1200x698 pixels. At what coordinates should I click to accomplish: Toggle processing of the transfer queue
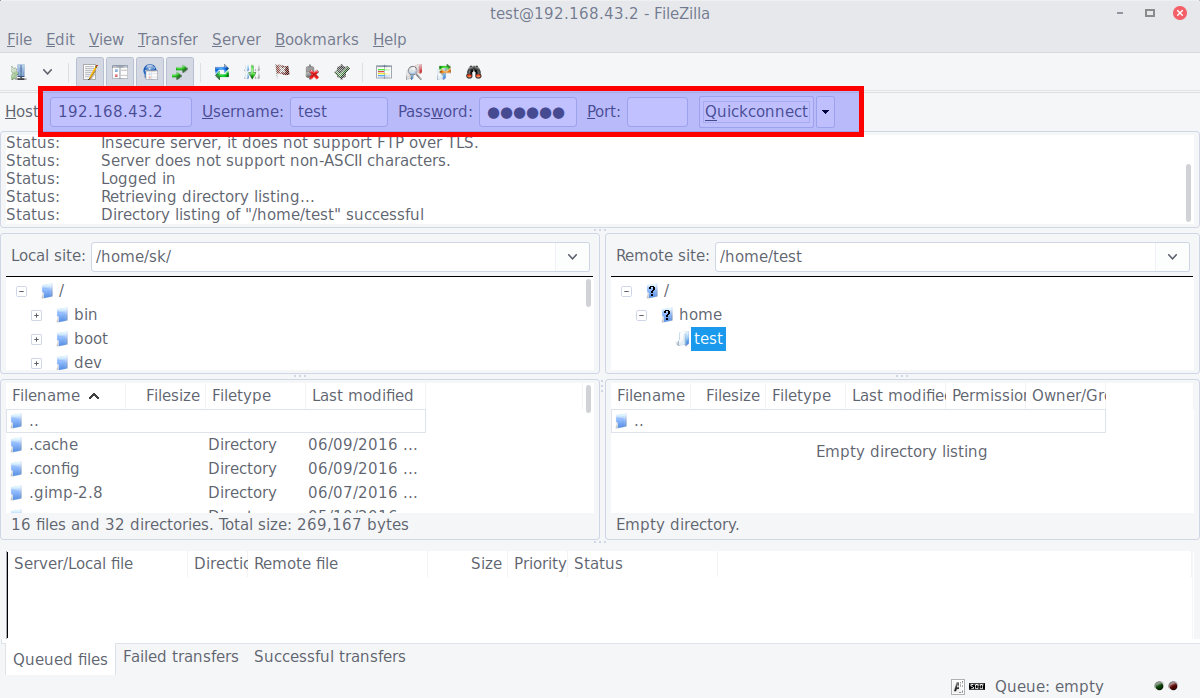252,72
